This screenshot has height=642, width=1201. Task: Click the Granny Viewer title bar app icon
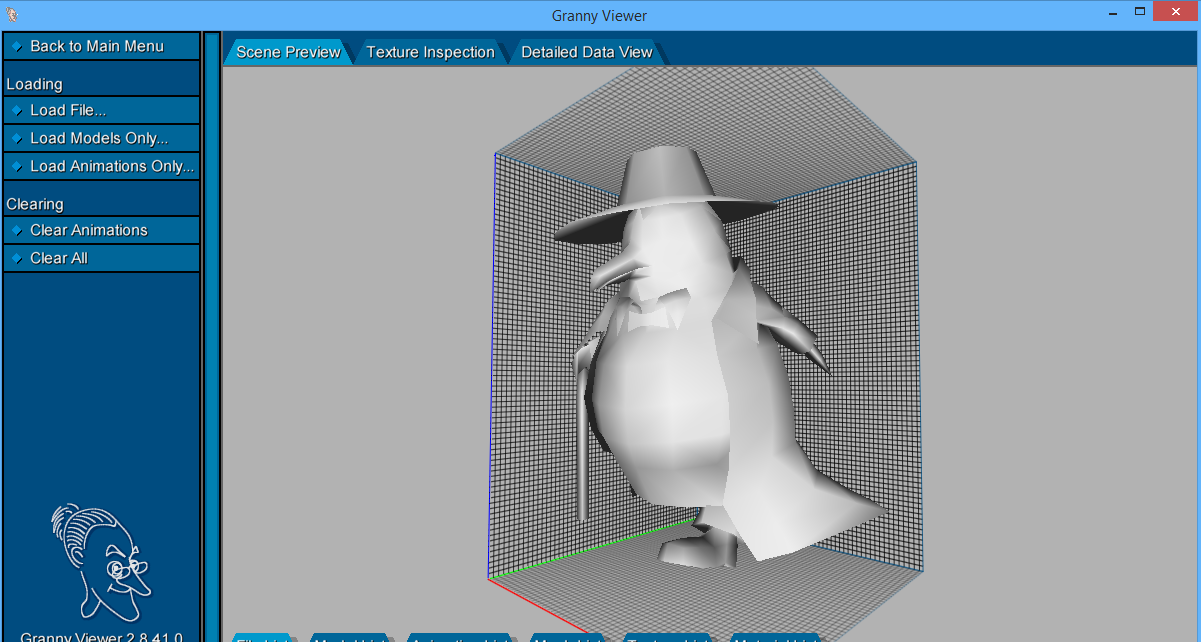[x=12, y=14]
